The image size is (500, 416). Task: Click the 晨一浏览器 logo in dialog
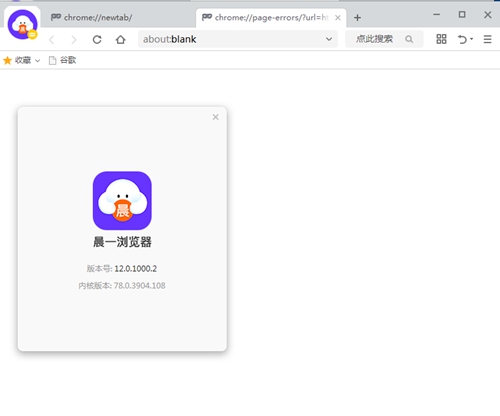point(122,201)
